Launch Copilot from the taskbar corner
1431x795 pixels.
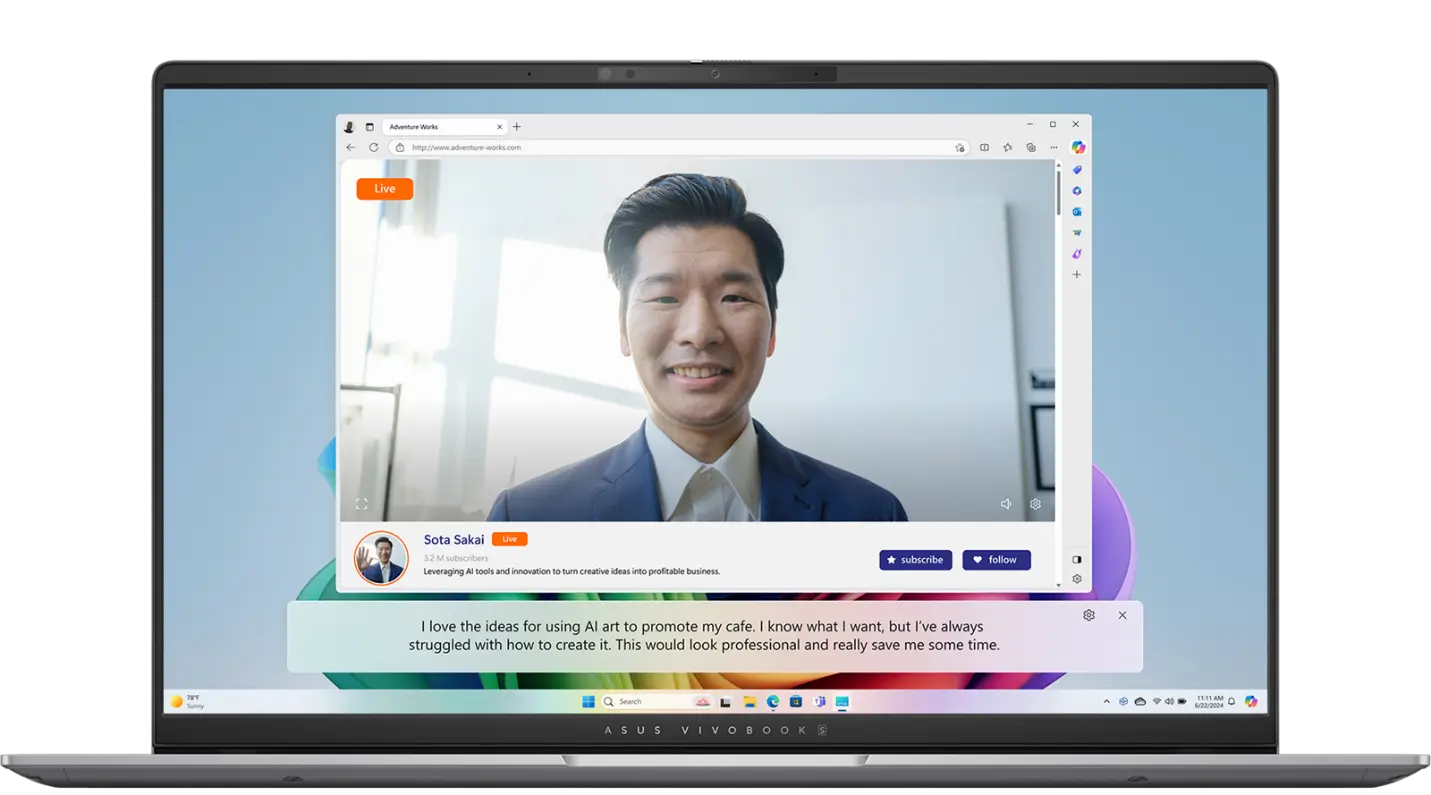point(1251,702)
